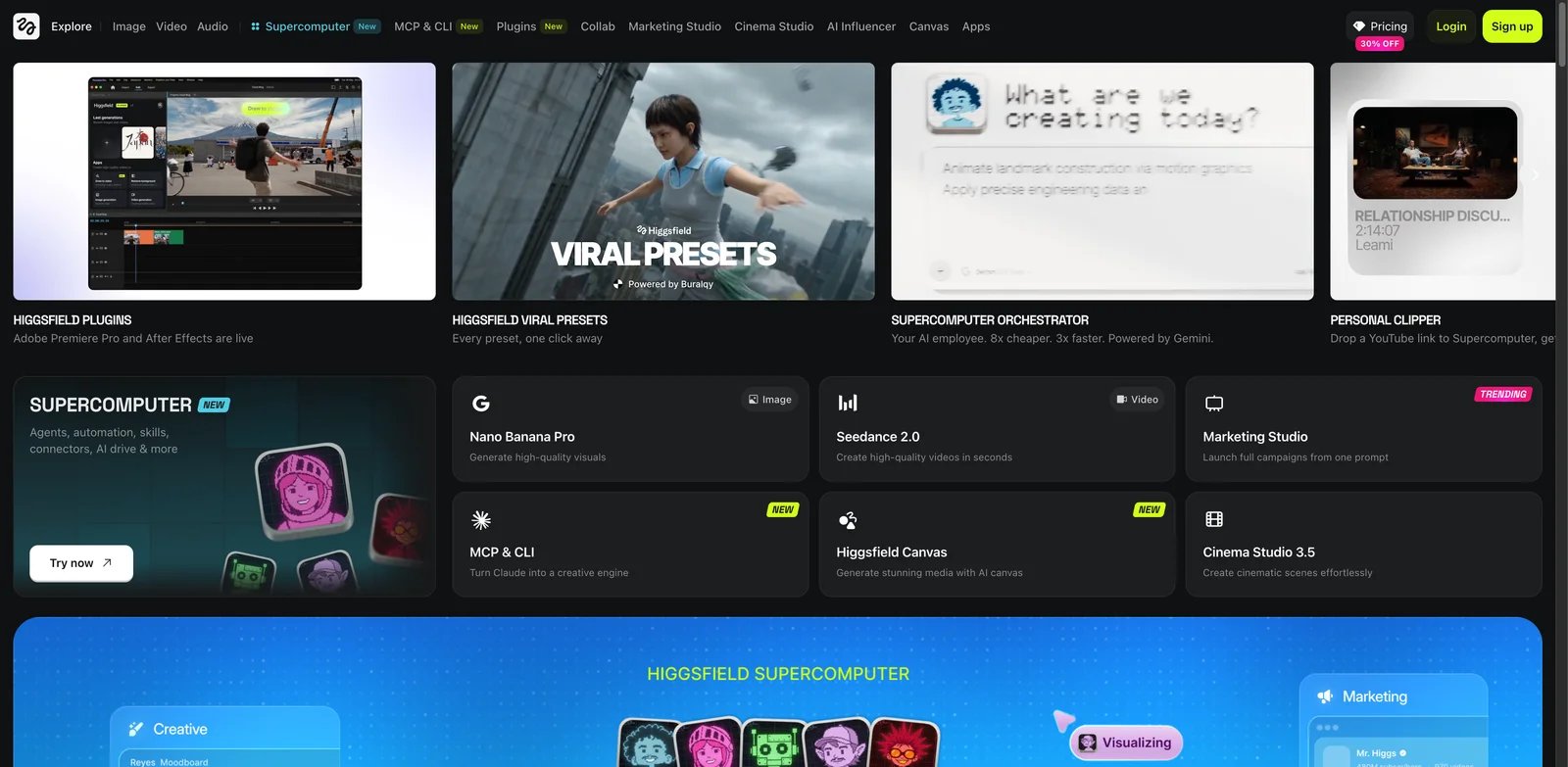
Task: Click the carousel next arrow chevron
Action: [1535, 175]
